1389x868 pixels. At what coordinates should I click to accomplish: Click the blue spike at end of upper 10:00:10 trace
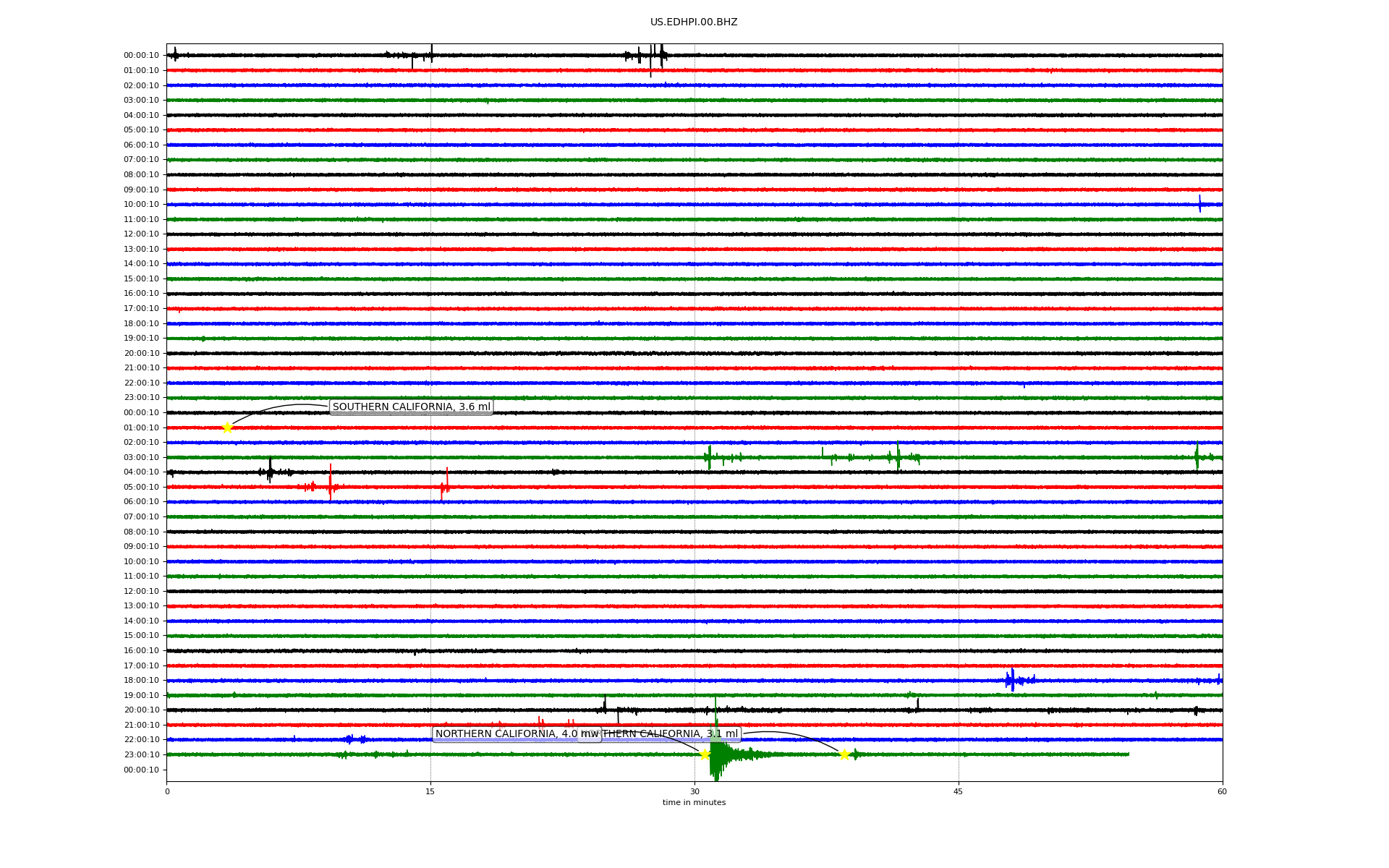(x=1199, y=204)
